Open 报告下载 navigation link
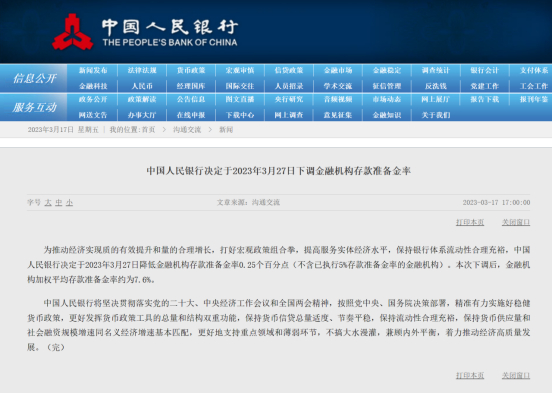The width and height of the screenshot is (553, 394). click(x=485, y=99)
